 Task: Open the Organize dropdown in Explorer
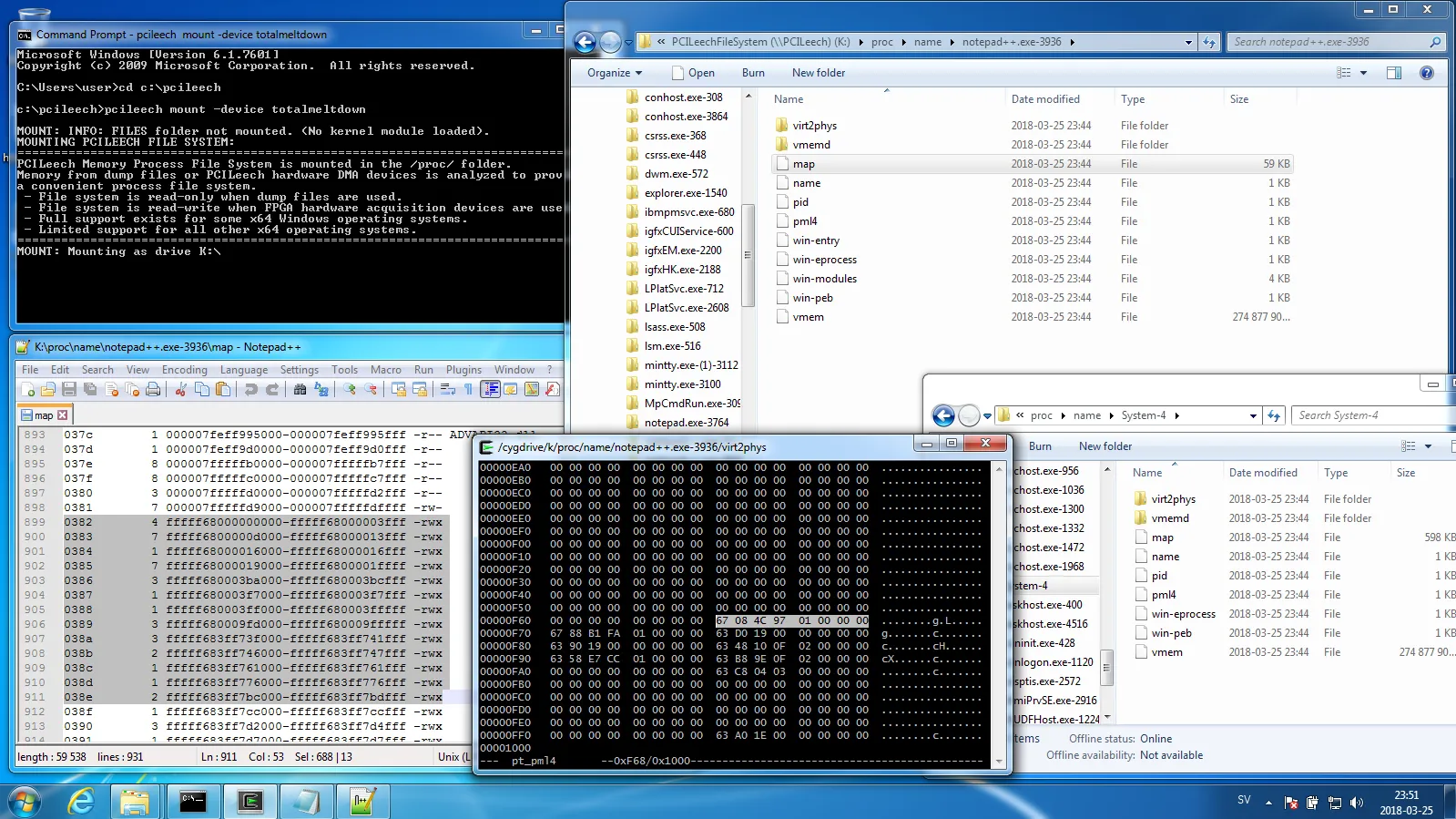pos(615,73)
